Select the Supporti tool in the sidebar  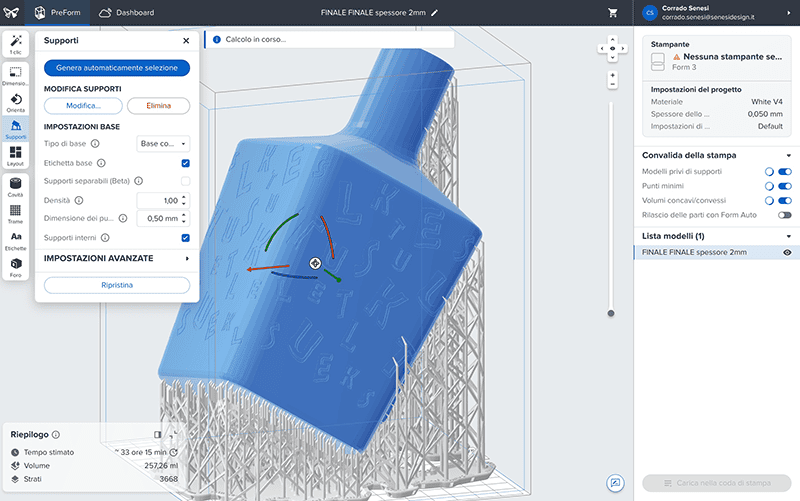click(15, 129)
